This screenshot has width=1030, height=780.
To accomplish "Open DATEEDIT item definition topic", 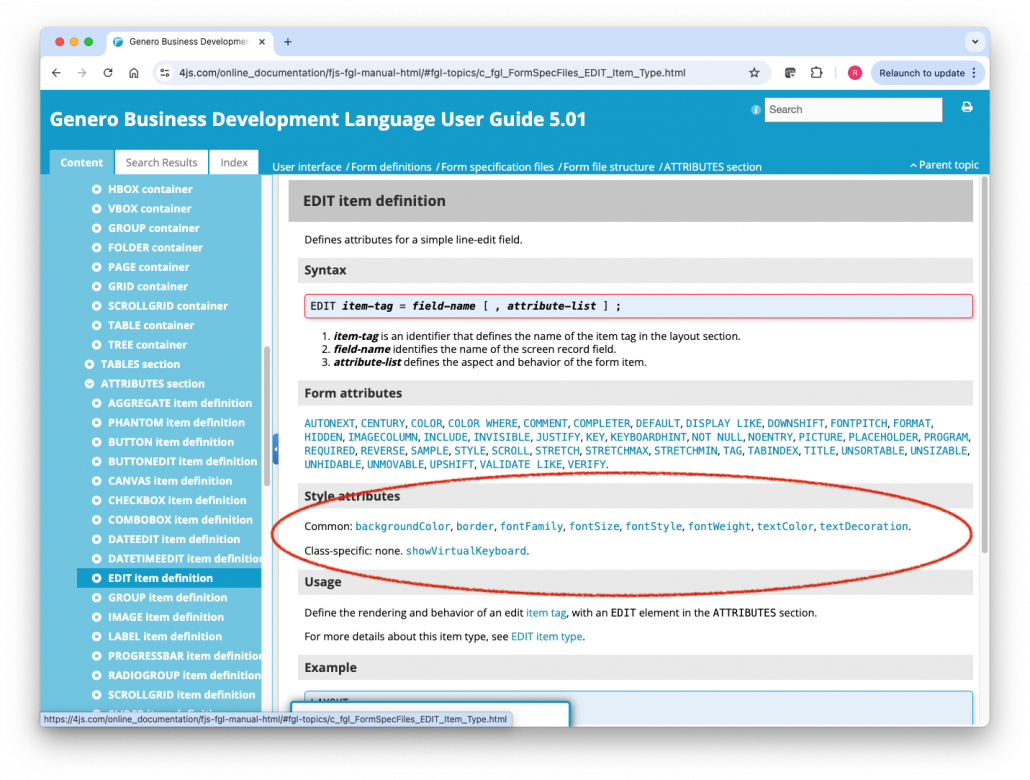I will [173, 539].
